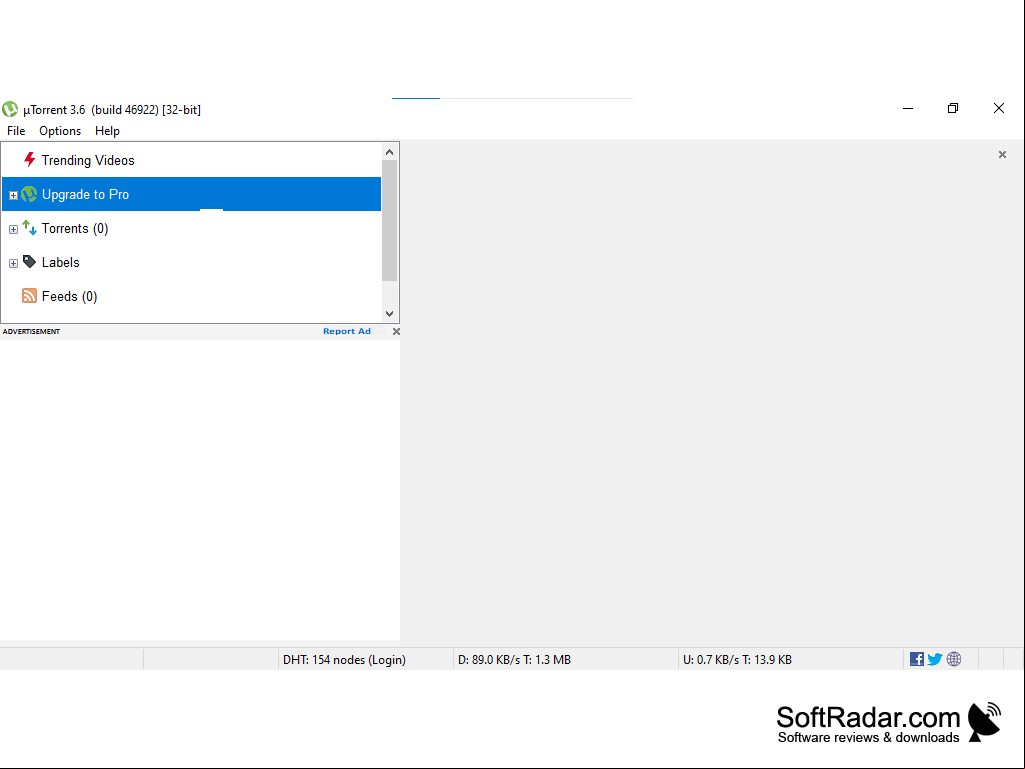The image size is (1025, 769).
Task: Click the red lightning Trending Videos icon
Action: (29, 160)
